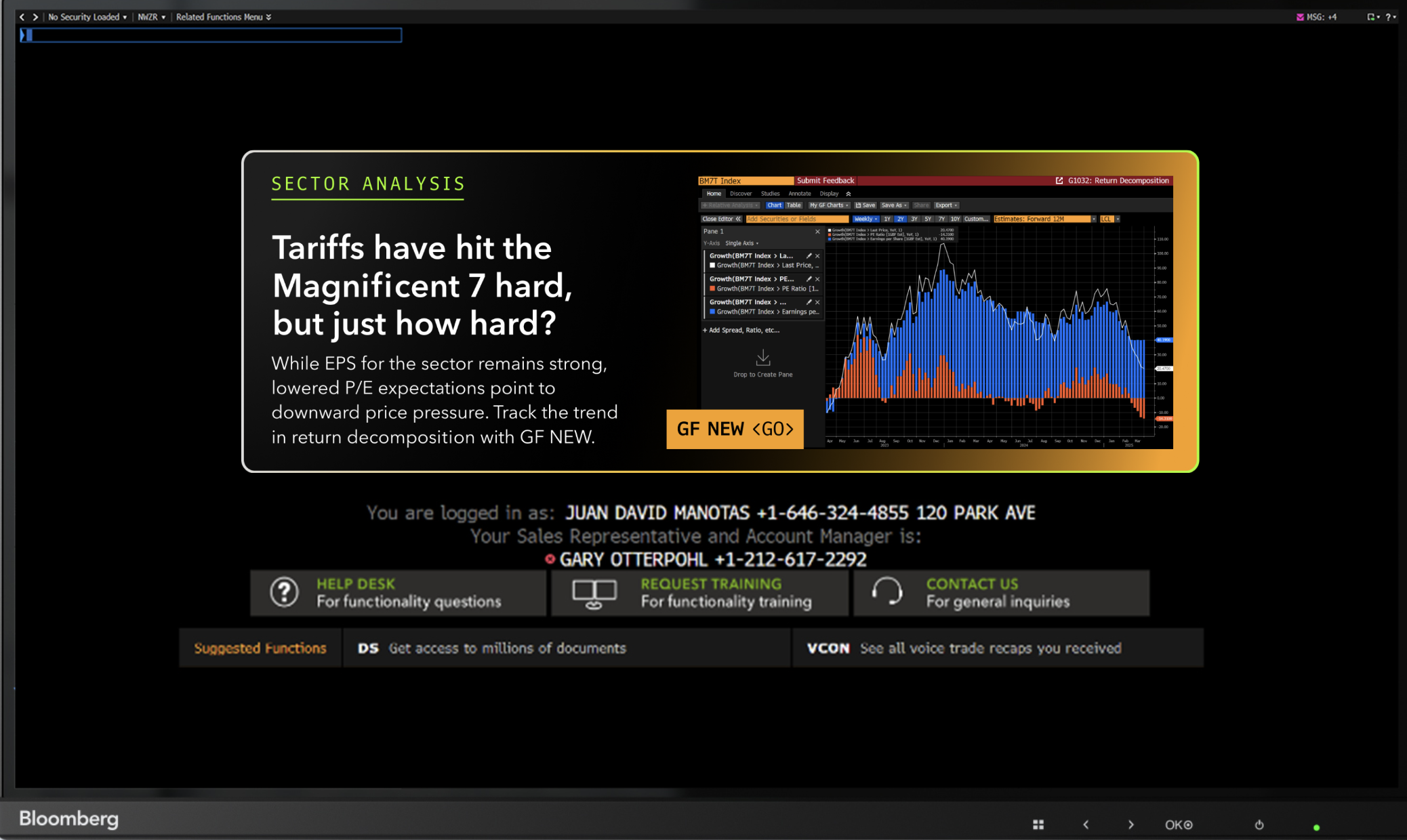The image size is (1407, 840).
Task: Click the green status indicator dot
Action: click(x=1316, y=827)
